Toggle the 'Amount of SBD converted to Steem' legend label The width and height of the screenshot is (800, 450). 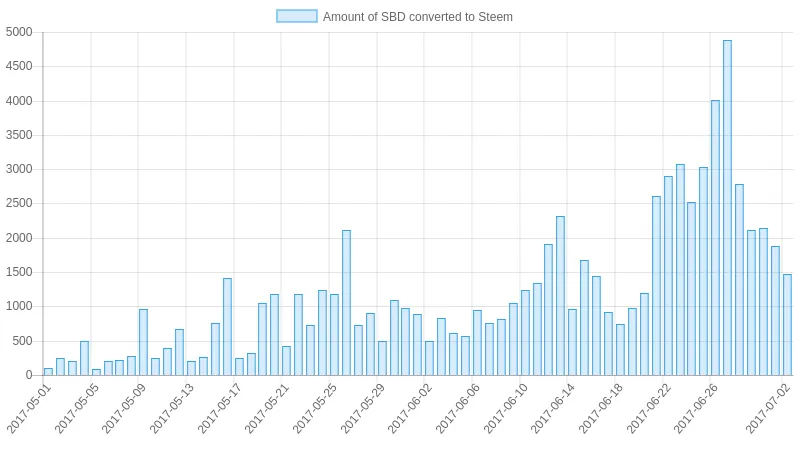417,17
